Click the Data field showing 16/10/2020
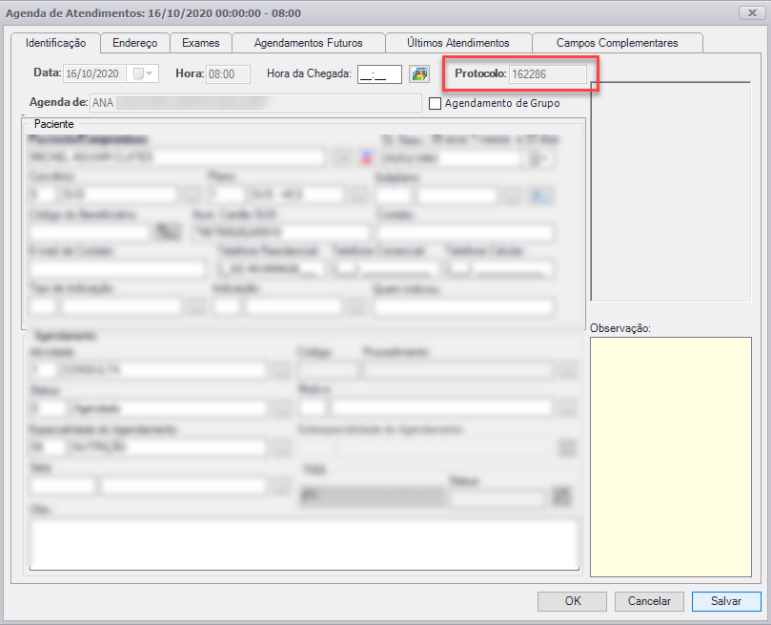The image size is (771, 625). tap(95, 74)
